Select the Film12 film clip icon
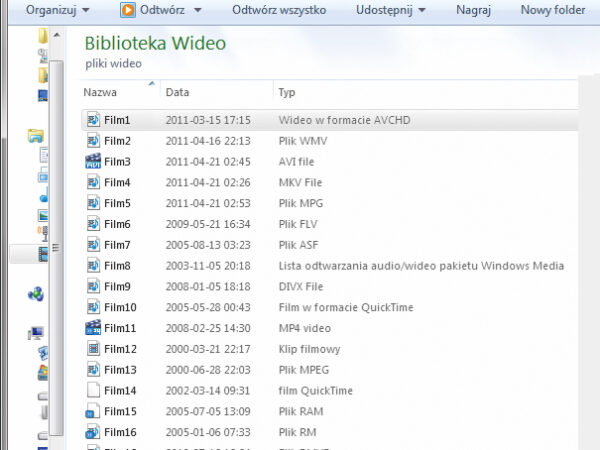 (x=93, y=349)
